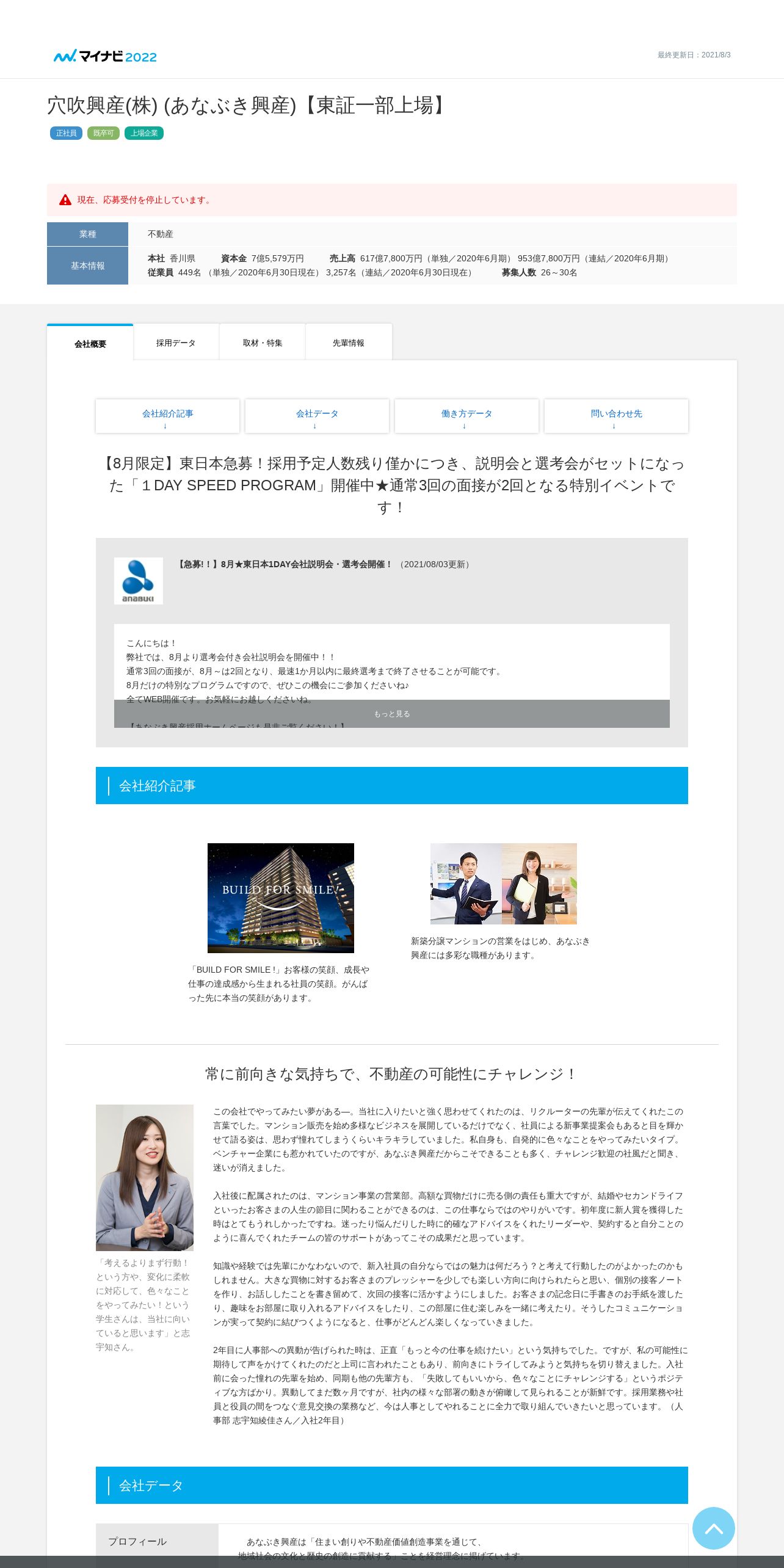Click caption 「BUILD FOR SMILE !」お客様の笑顔
Viewport: 784px width, 1568px height.
click(x=279, y=984)
